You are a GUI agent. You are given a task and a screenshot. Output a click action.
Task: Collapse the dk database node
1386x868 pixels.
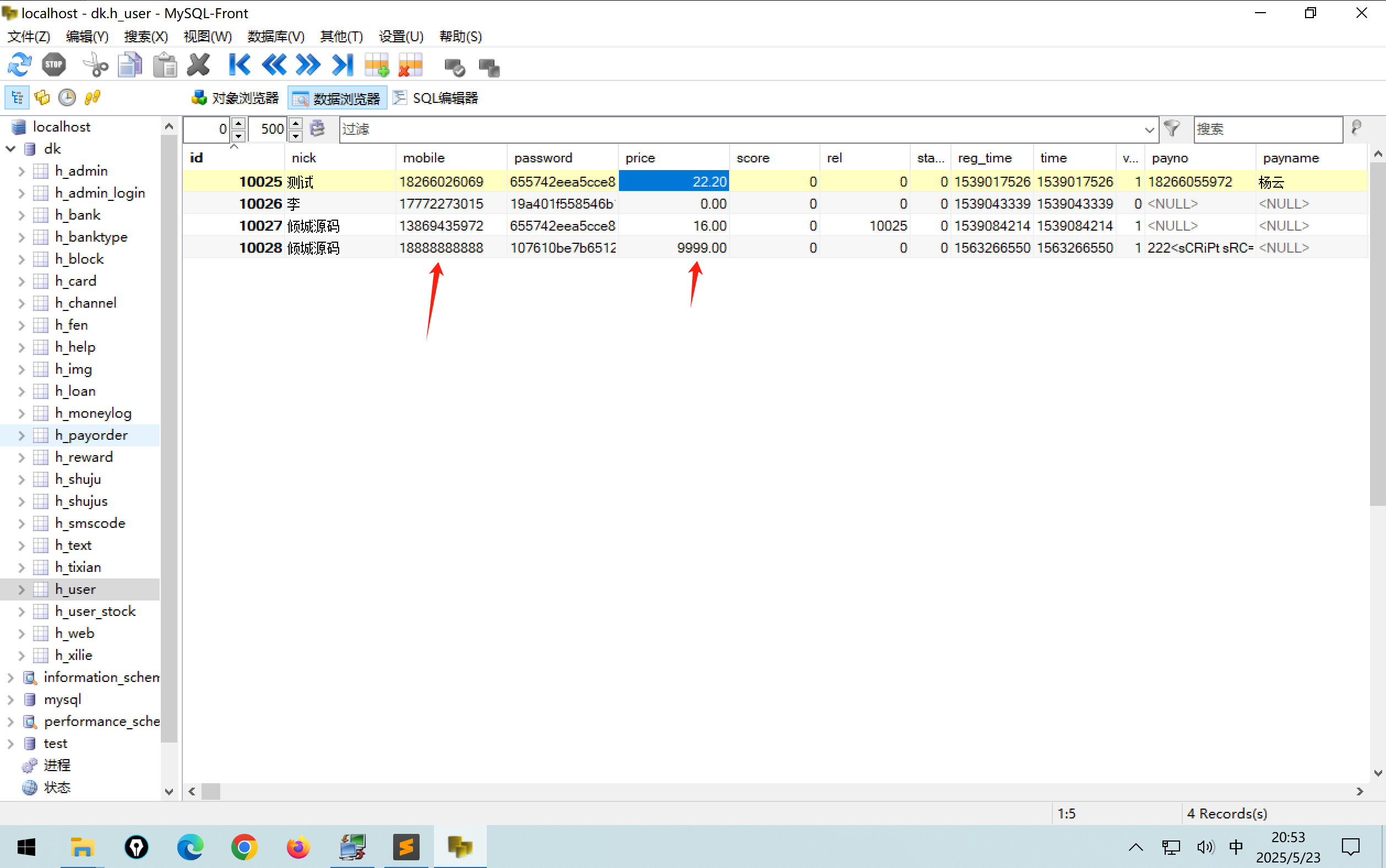pos(10,149)
